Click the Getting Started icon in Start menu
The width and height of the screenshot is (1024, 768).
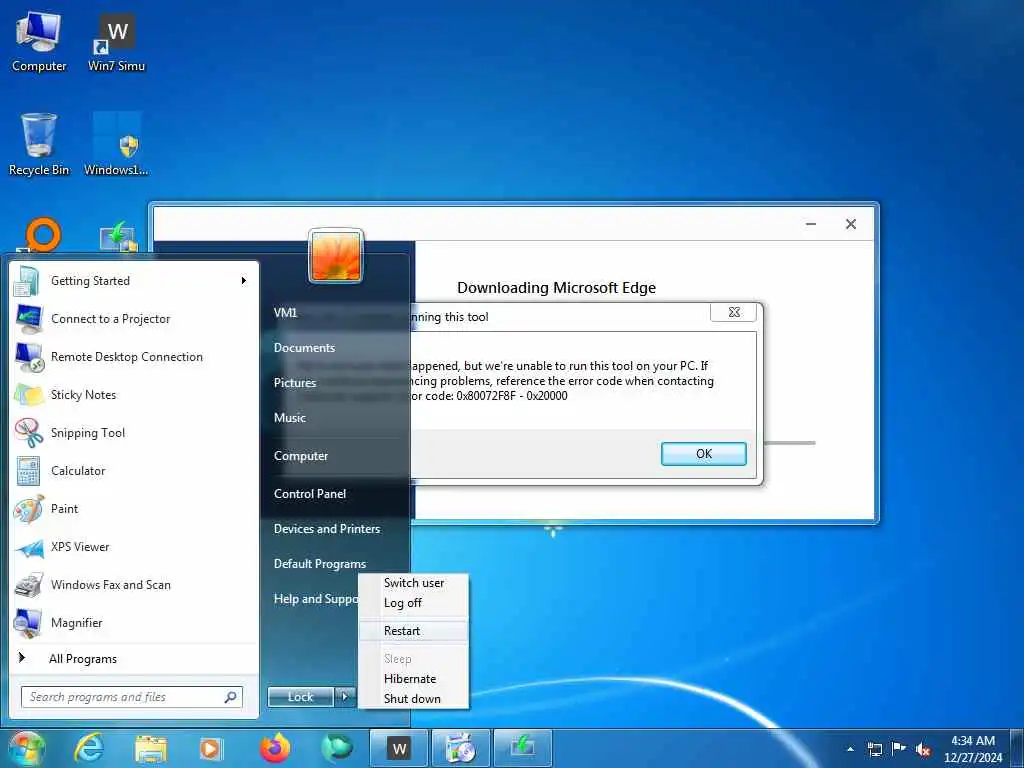click(27, 281)
